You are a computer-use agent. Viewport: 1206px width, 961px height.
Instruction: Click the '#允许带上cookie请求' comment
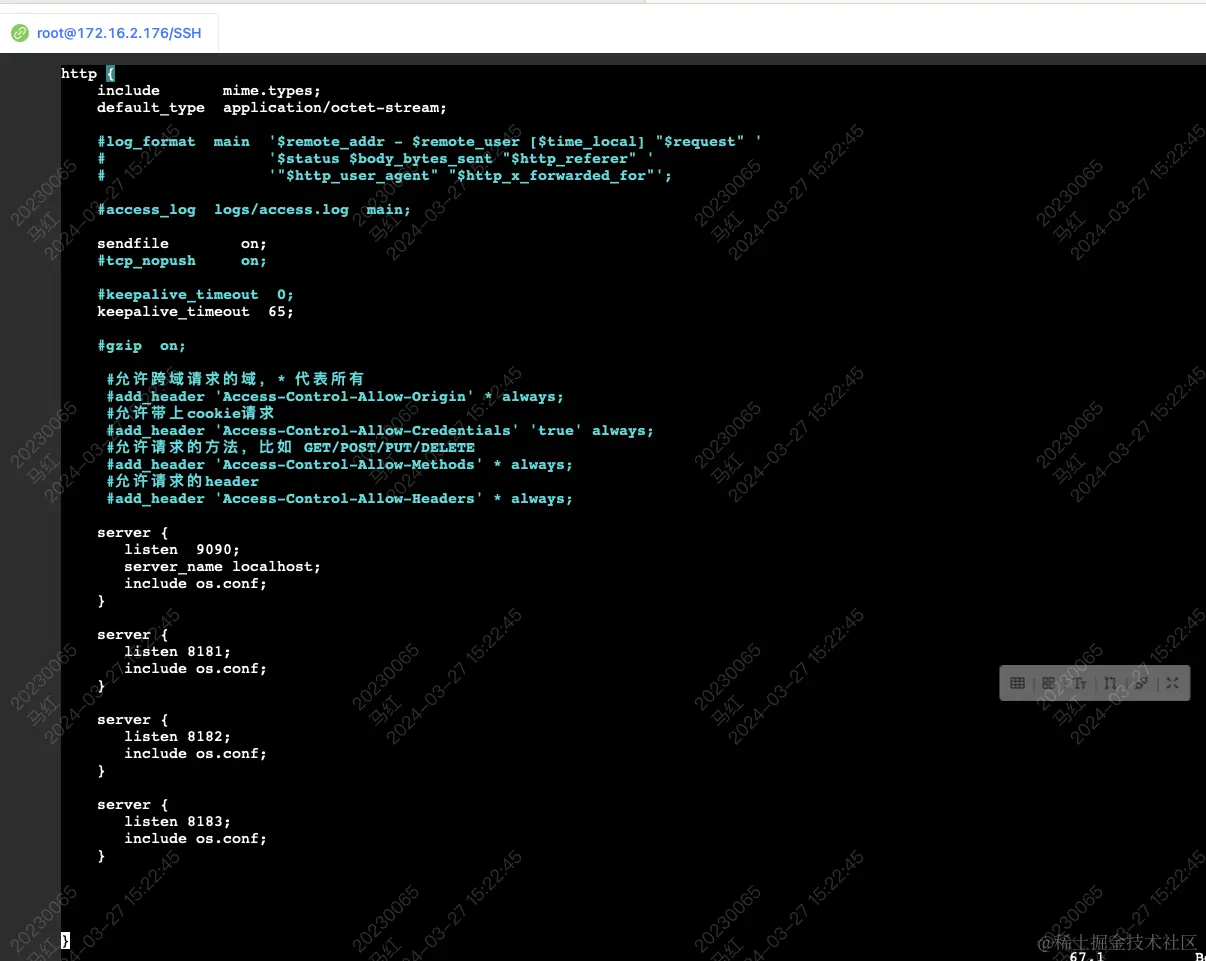(x=190, y=413)
